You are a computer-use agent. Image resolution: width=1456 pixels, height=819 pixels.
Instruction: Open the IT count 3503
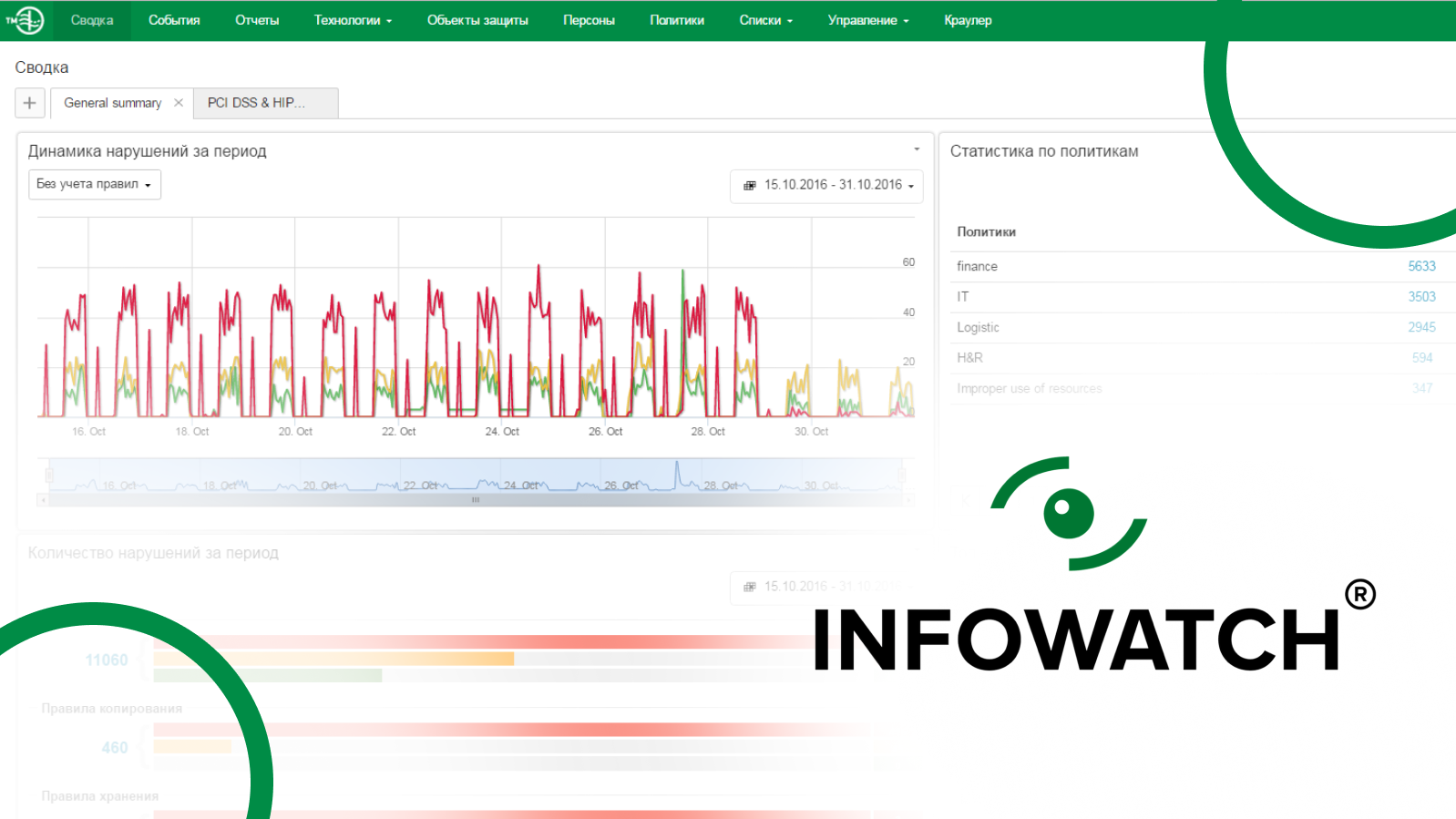coord(1421,297)
